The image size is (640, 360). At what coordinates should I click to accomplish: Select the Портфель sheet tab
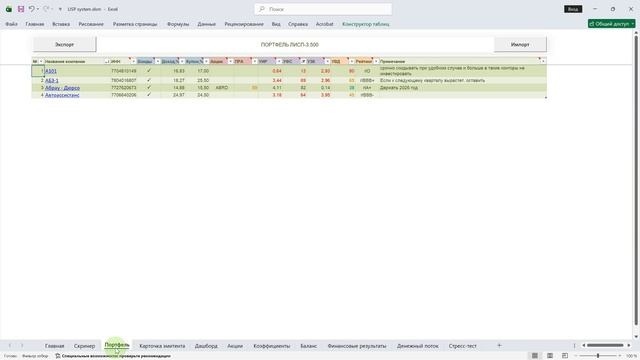[117, 345]
